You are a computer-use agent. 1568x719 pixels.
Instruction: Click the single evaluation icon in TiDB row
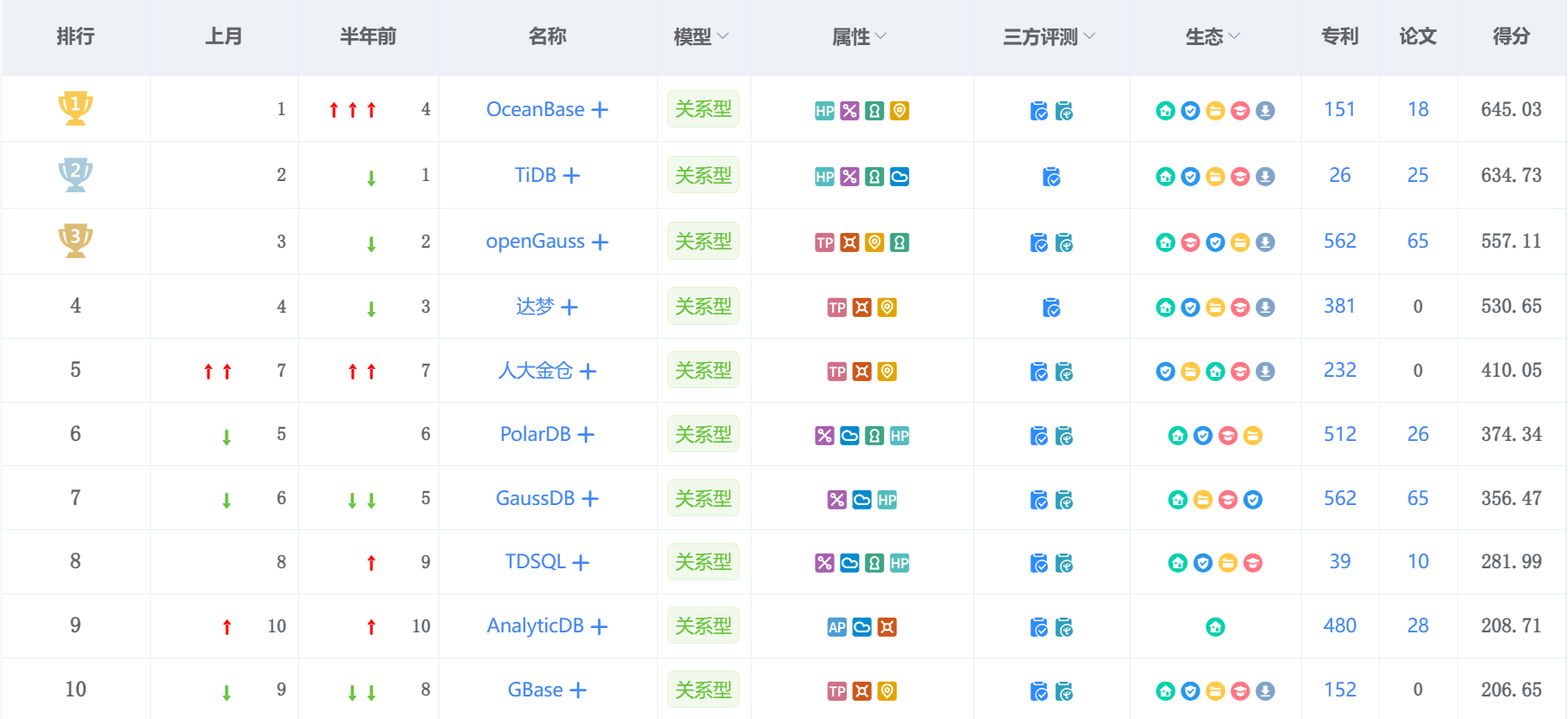pyautogui.click(x=1051, y=177)
